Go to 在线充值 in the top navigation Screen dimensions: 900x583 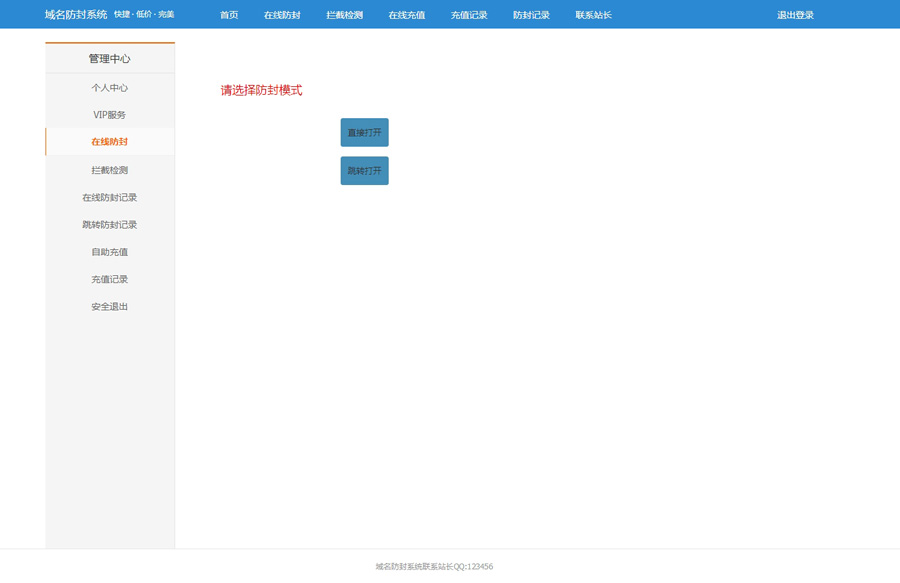pos(407,15)
